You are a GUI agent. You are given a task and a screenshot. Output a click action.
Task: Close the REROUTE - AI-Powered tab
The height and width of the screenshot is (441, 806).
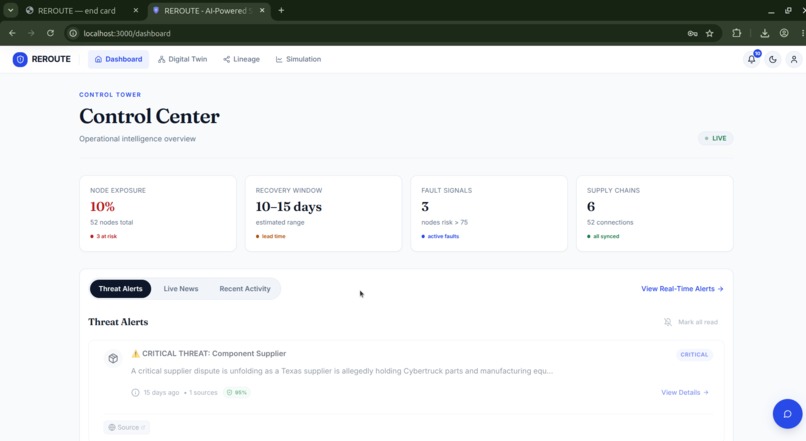[262, 10]
